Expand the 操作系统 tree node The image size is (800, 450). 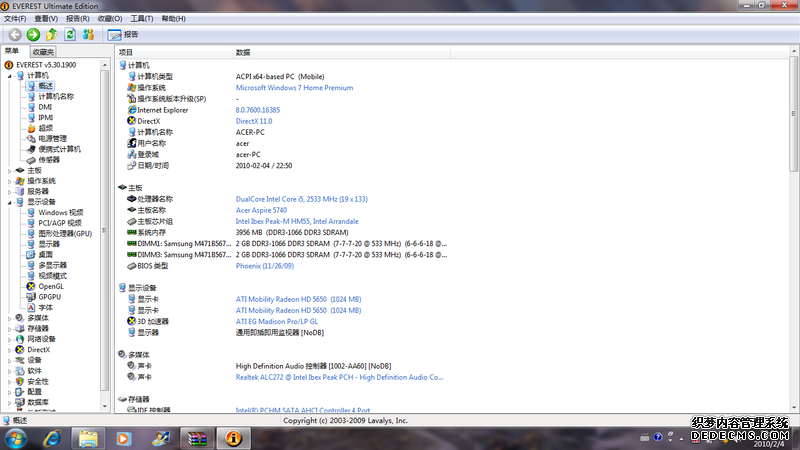9,181
